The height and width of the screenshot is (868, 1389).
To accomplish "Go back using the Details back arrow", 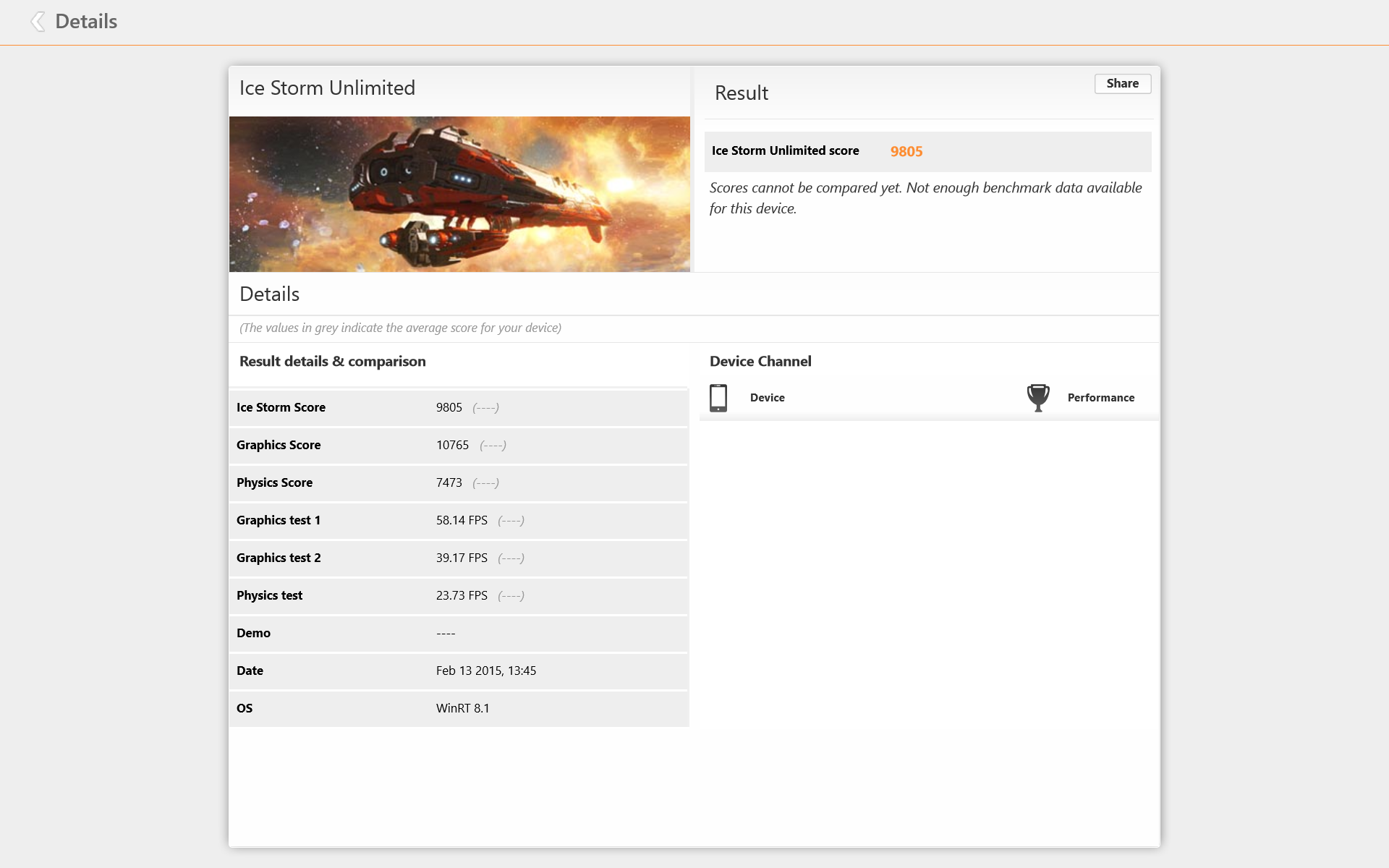I will click(38, 22).
